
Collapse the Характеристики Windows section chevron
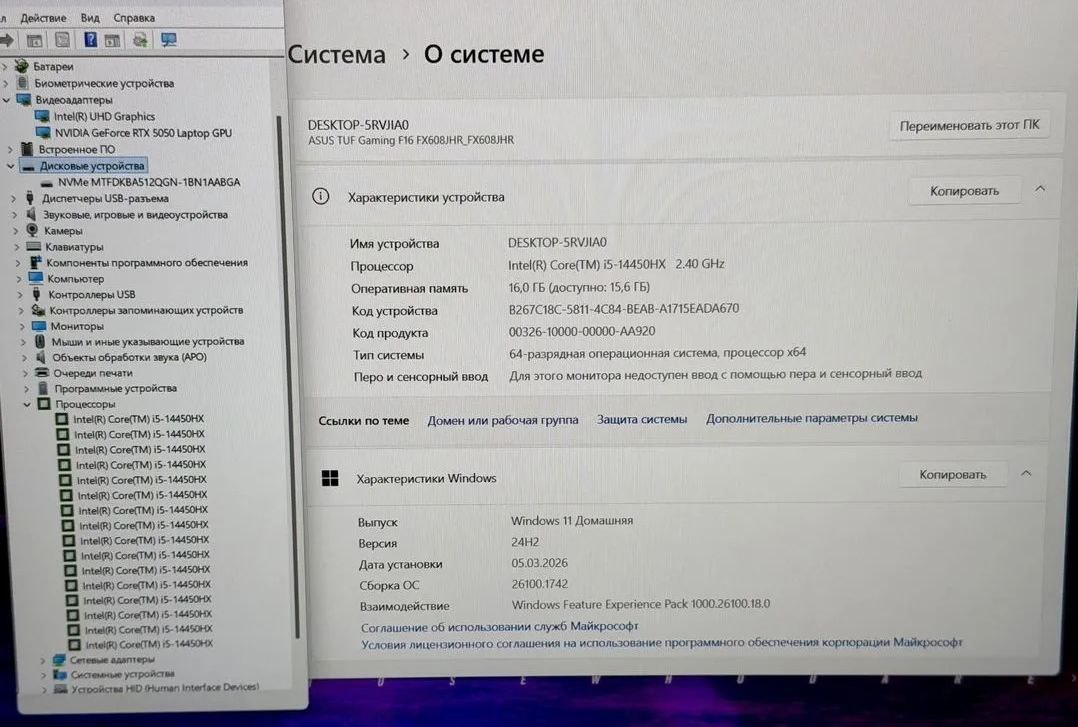pos(1025,474)
